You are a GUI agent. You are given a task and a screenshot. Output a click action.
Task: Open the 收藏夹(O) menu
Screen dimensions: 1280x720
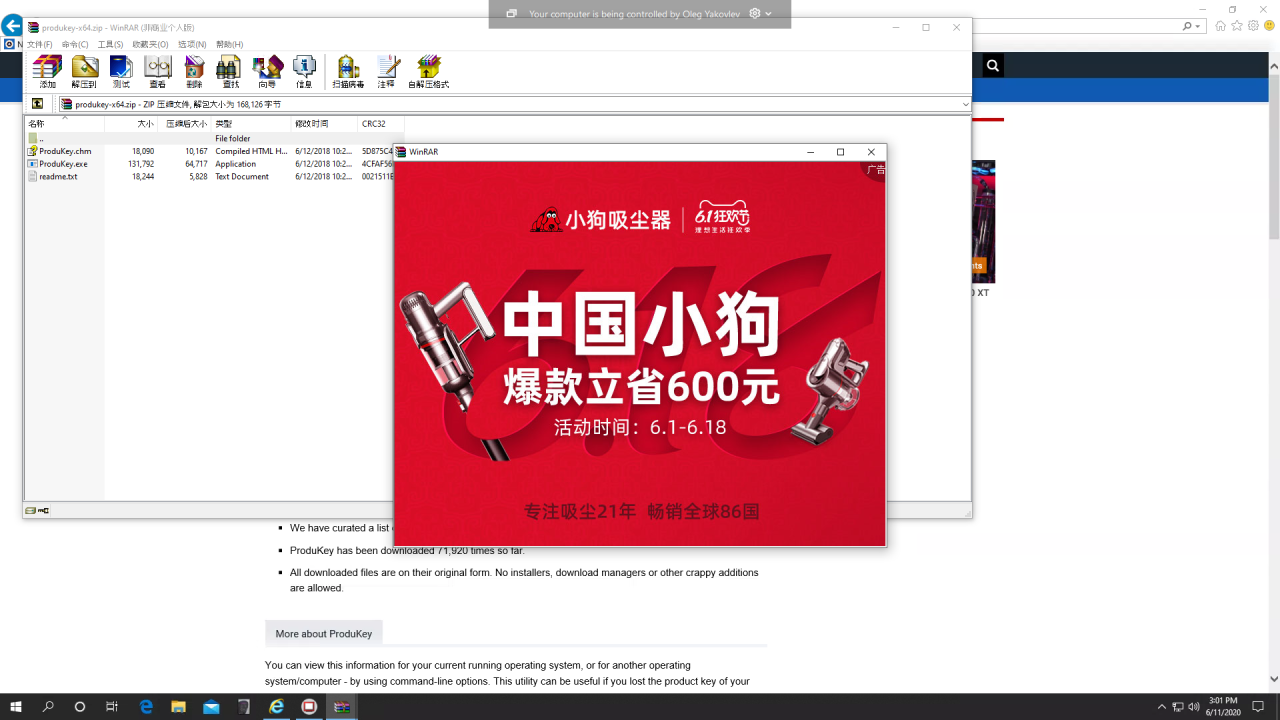coord(150,44)
